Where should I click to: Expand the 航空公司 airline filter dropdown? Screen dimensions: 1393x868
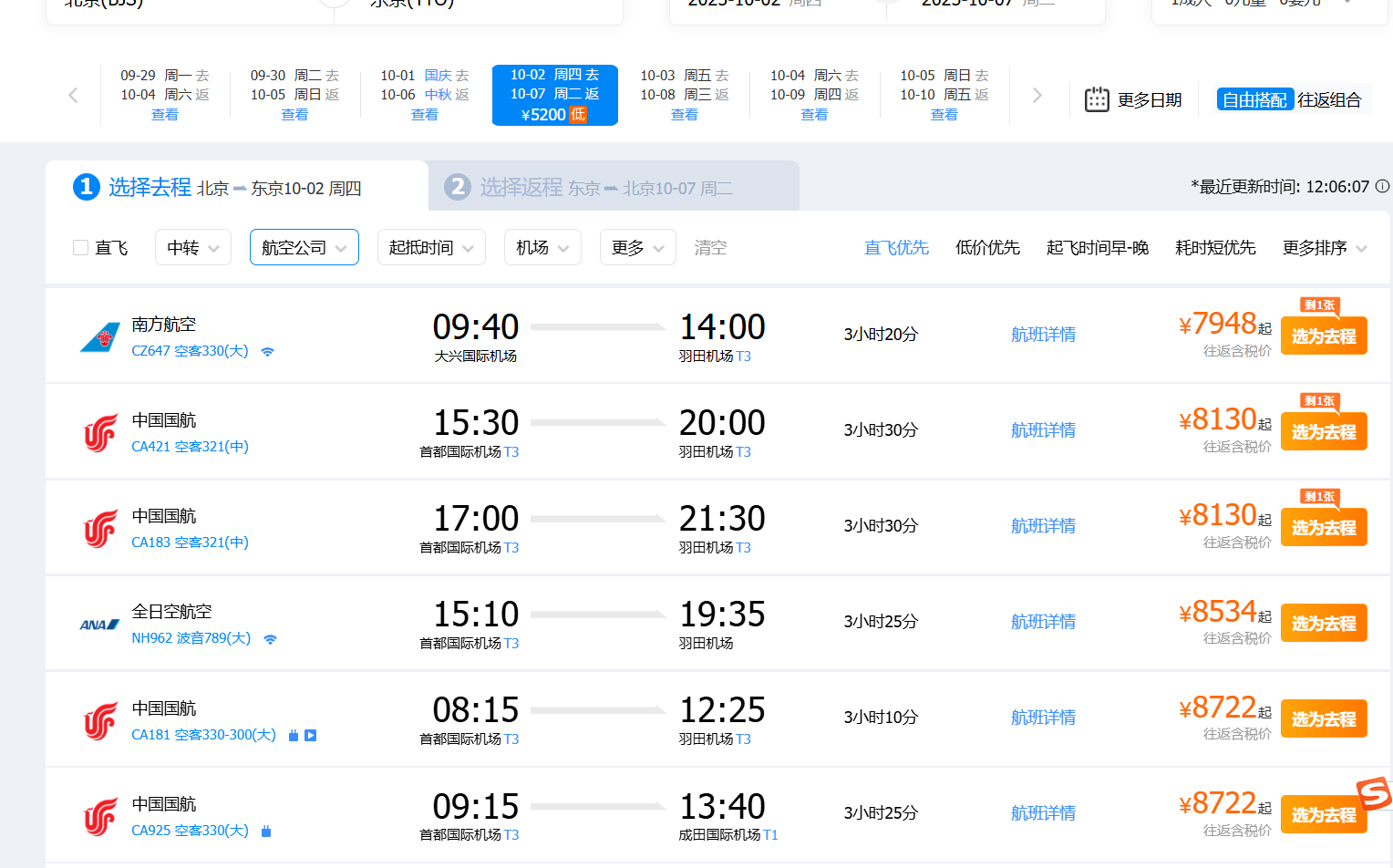[x=304, y=248]
